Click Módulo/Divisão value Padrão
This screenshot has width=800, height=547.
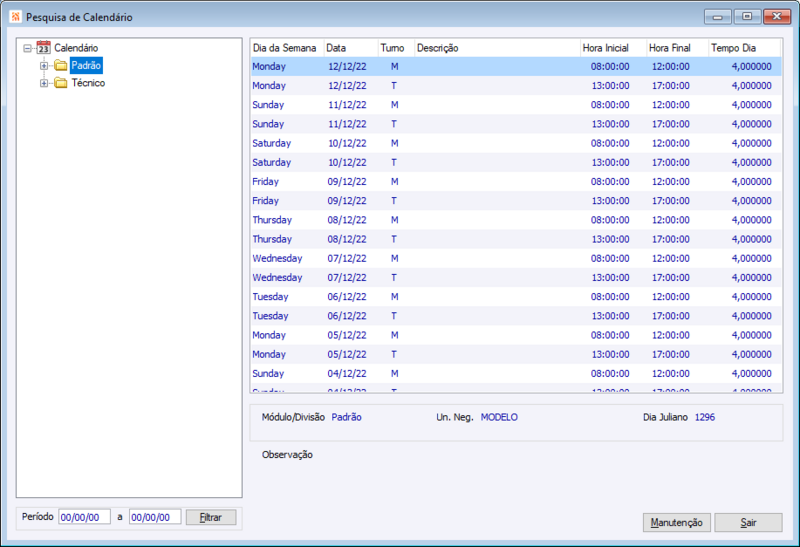pos(346,417)
